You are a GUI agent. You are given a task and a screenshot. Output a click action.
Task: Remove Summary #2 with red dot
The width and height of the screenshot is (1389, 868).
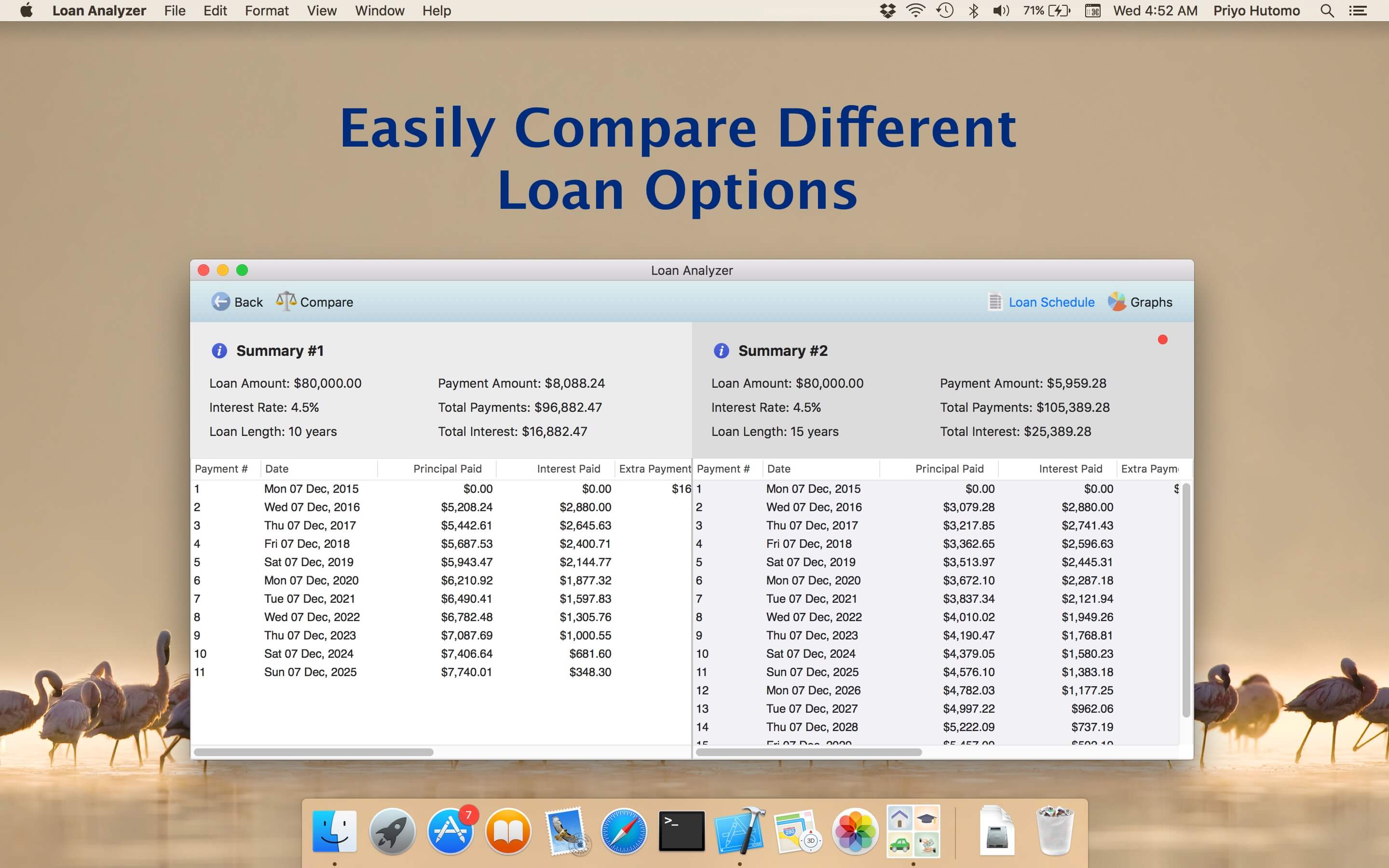[x=1162, y=340]
